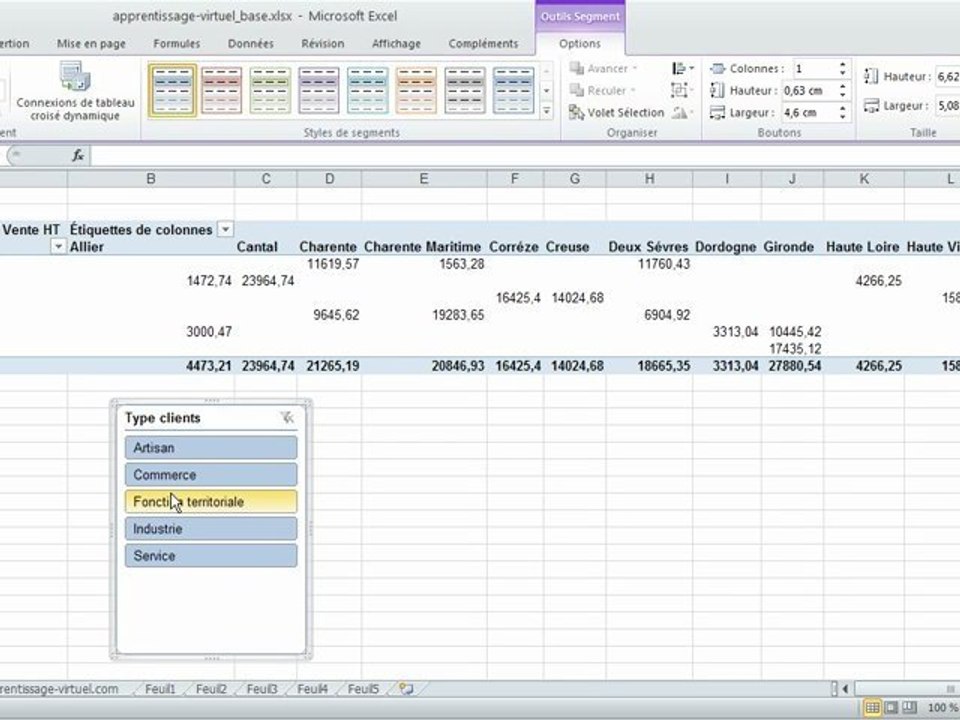Open the Données tab
This screenshot has height=720, width=960.
(251, 43)
